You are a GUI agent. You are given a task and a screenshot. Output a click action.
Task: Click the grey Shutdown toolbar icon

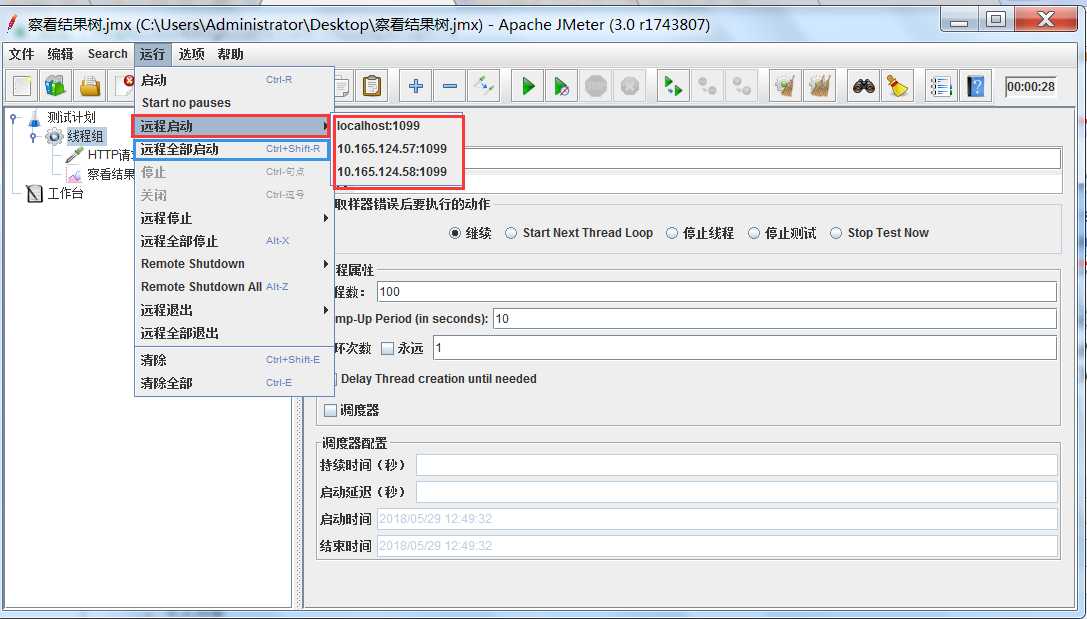[629, 87]
